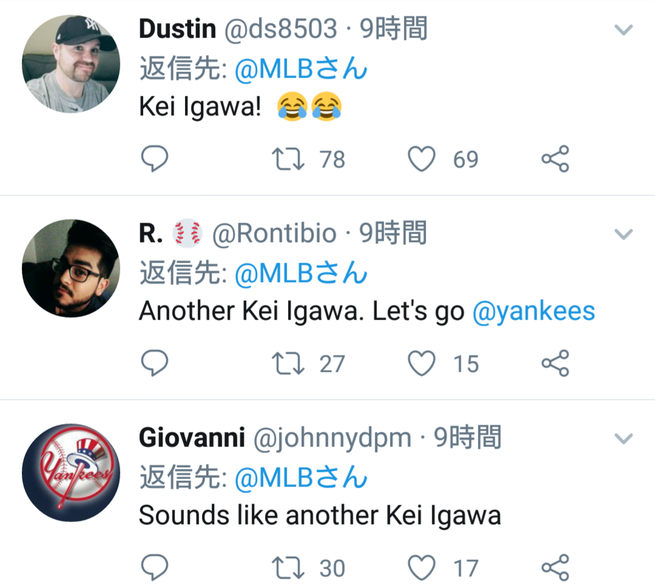The image size is (655, 587).
Task: Open the dropdown menu on Dustin's tweet
Action: tap(623, 30)
